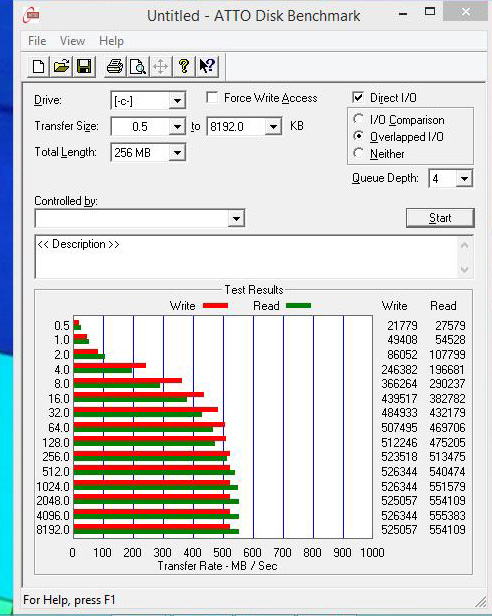Expand the Controlled by dropdown
The image size is (492, 616).
tap(236, 218)
